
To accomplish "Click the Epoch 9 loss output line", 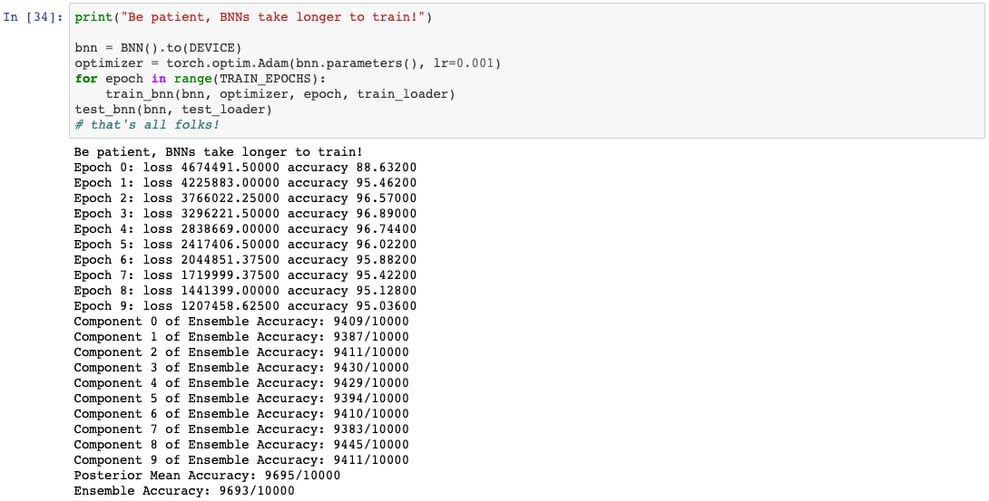I will [x=245, y=307].
